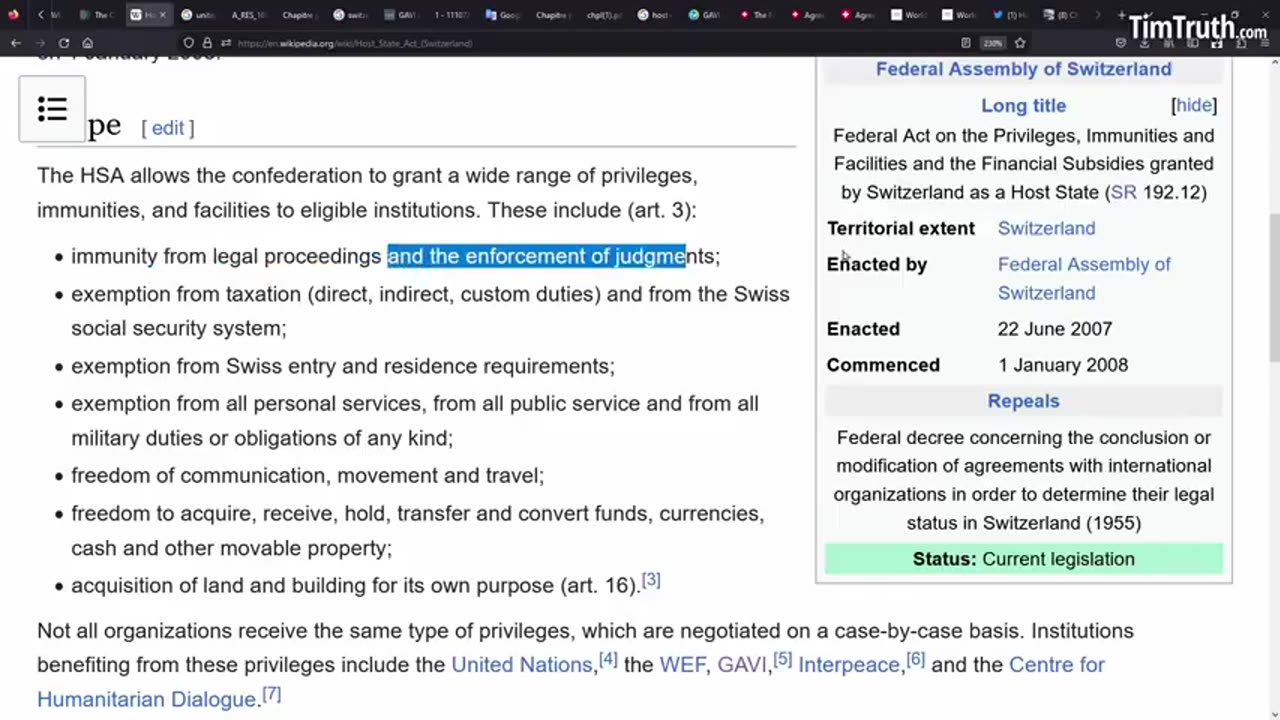Follow the 'Interpeace' link
Screen dimensions: 1280x720
[849, 665]
